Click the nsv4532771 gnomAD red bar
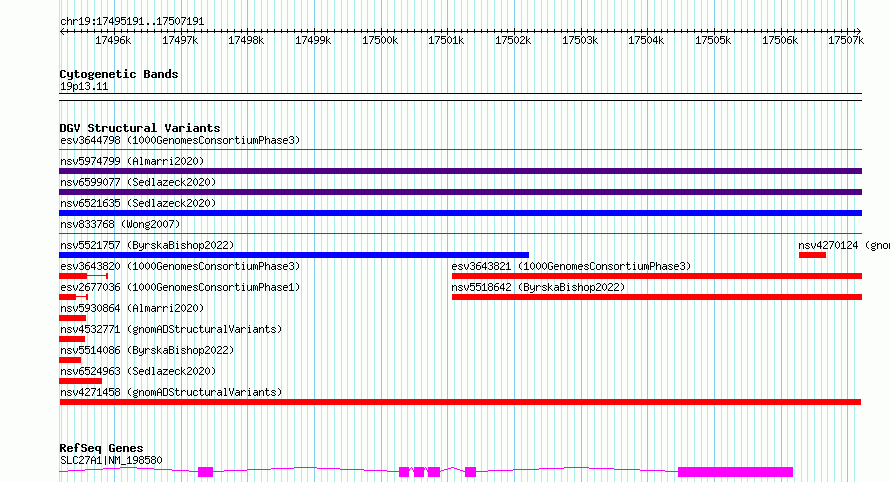Screen dimensions: 890x482 pos(72,339)
